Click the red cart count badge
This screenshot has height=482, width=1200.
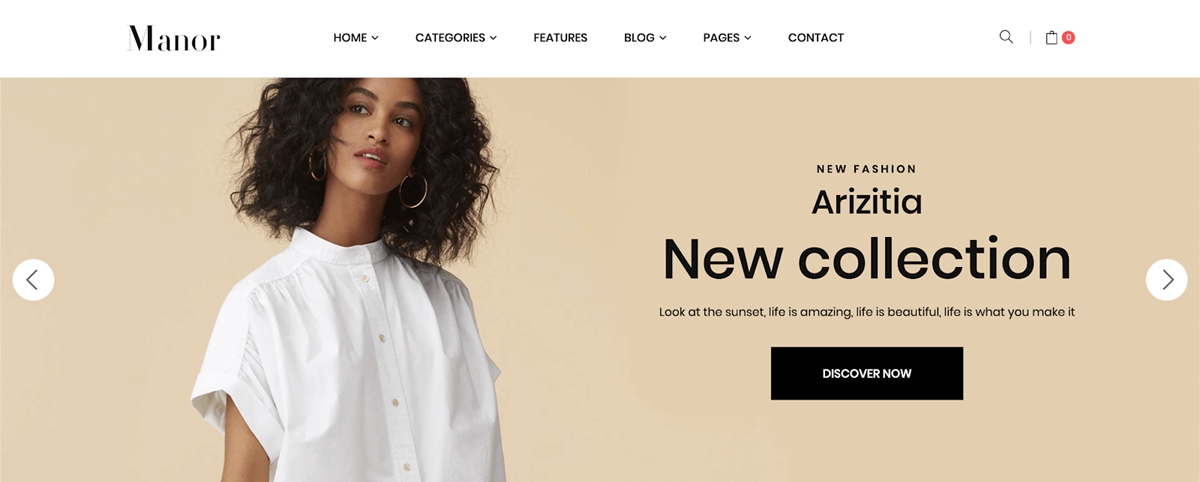[x=1068, y=37]
